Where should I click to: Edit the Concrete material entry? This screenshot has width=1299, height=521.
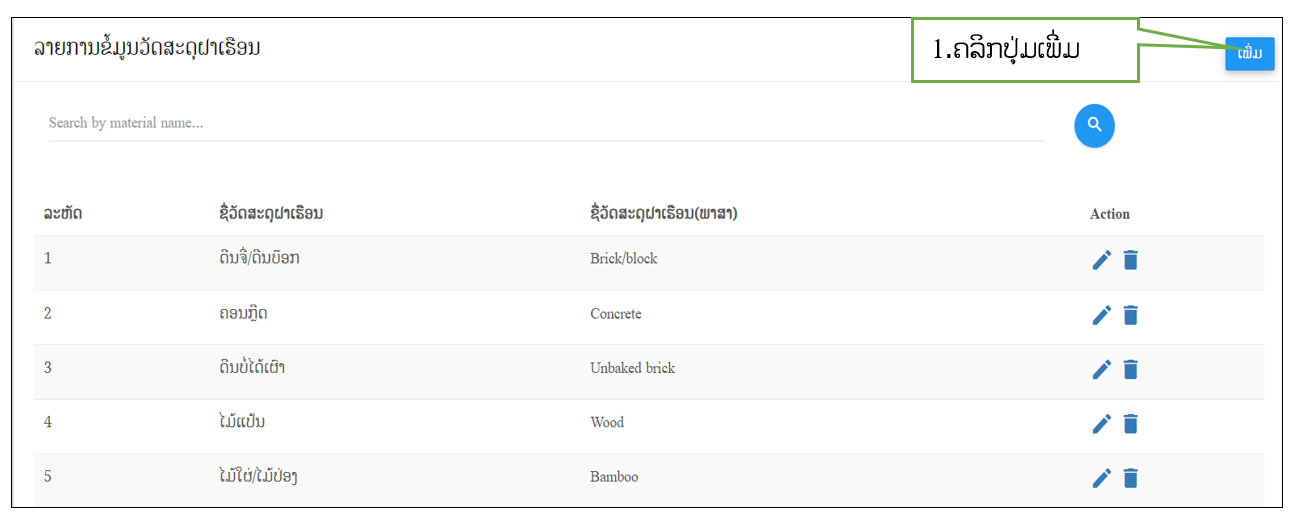click(x=1101, y=315)
